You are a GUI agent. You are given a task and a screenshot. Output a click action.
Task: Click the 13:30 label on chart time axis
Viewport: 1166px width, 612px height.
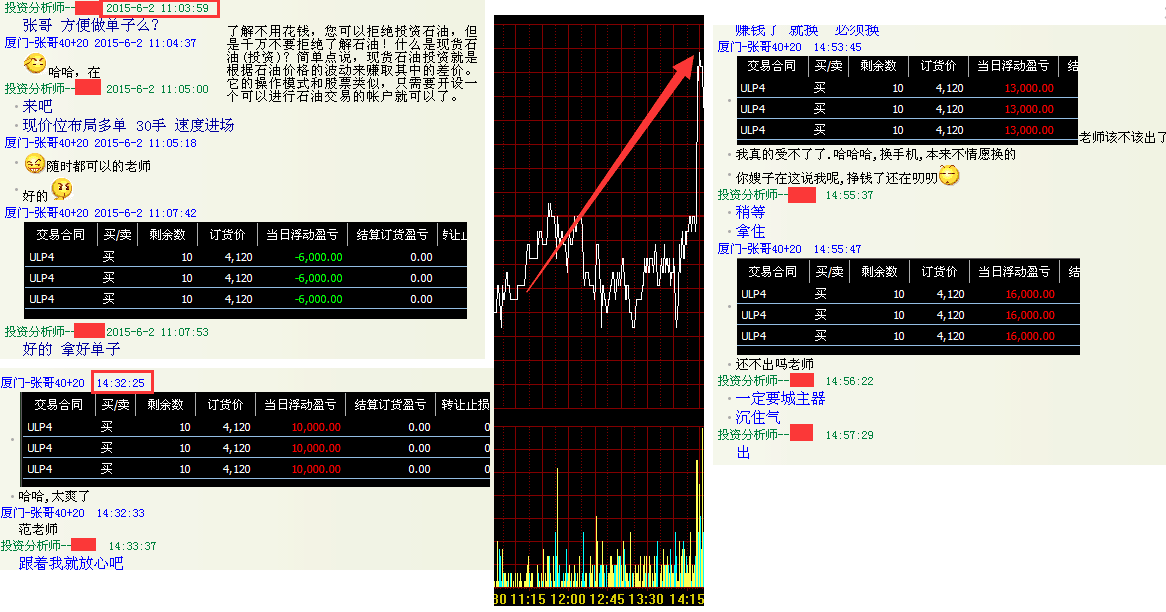pyautogui.click(x=646, y=599)
